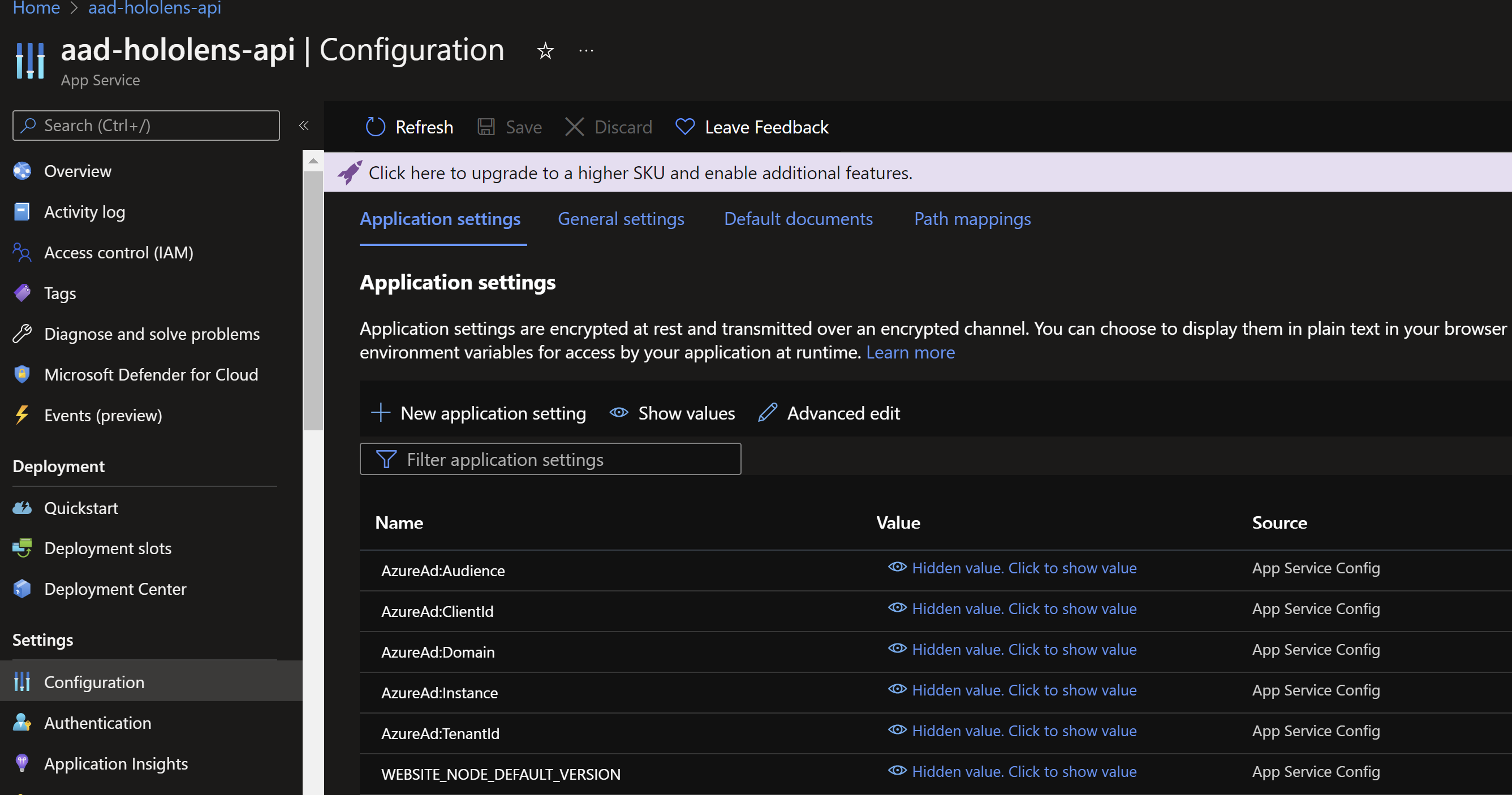Screen dimensions: 1512x795
Task: Click the Defender shield icon
Action: pyautogui.click(x=21, y=374)
